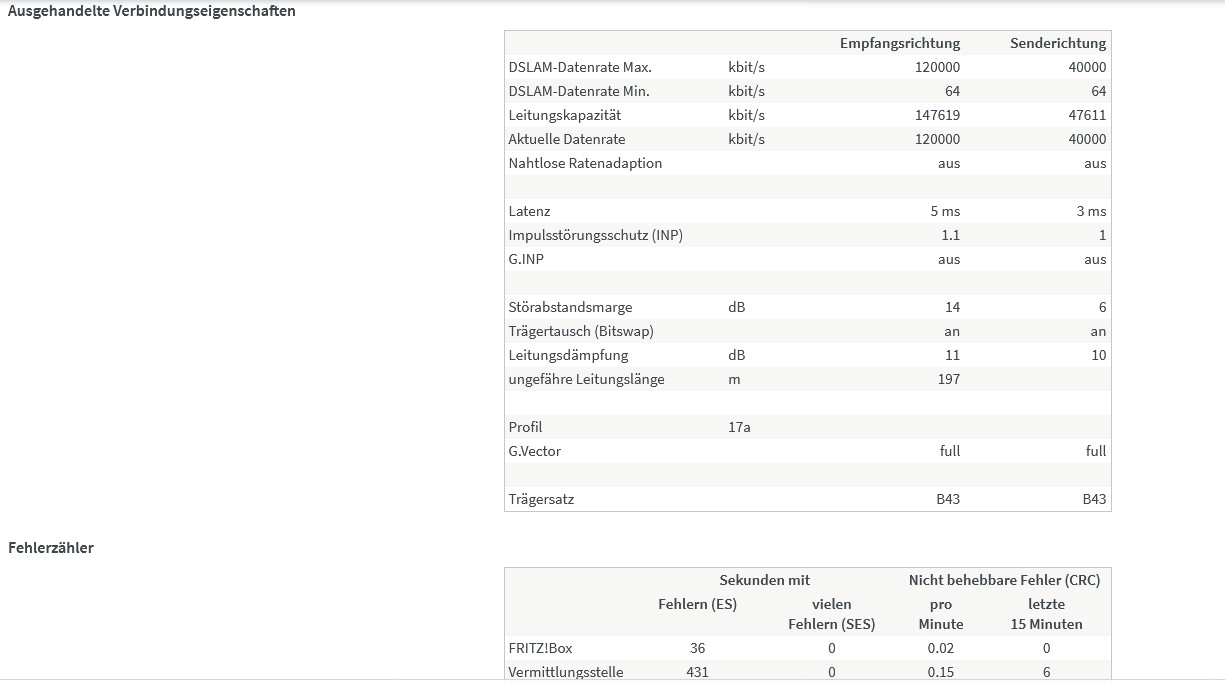Select the 'Trägersatz' row label
The image size is (1225, 683).
pos(541,499)
